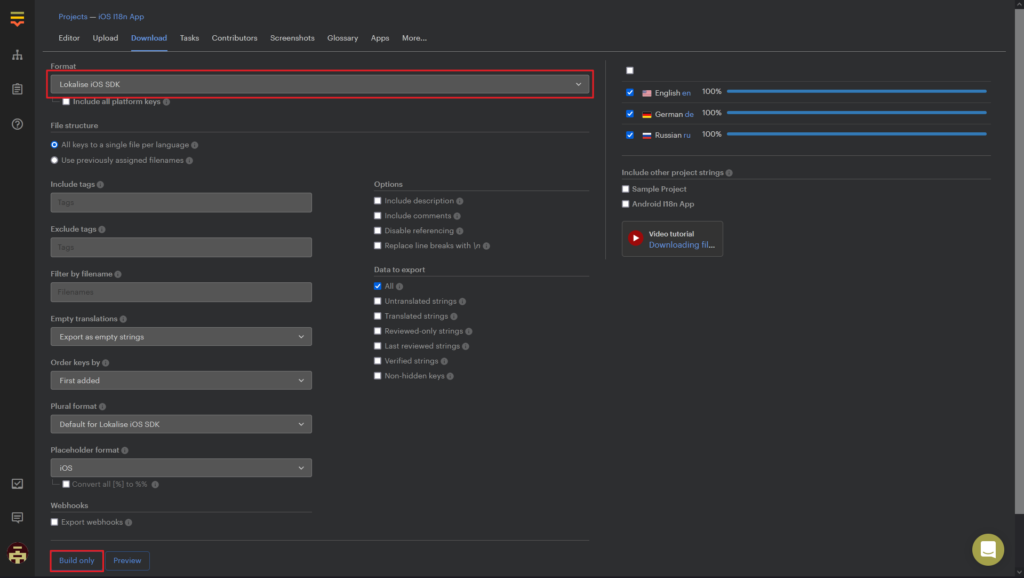This screenshot has height=578, width=1024.
Task: Open the Downloading files tutorial link
Action: point(682,245)
